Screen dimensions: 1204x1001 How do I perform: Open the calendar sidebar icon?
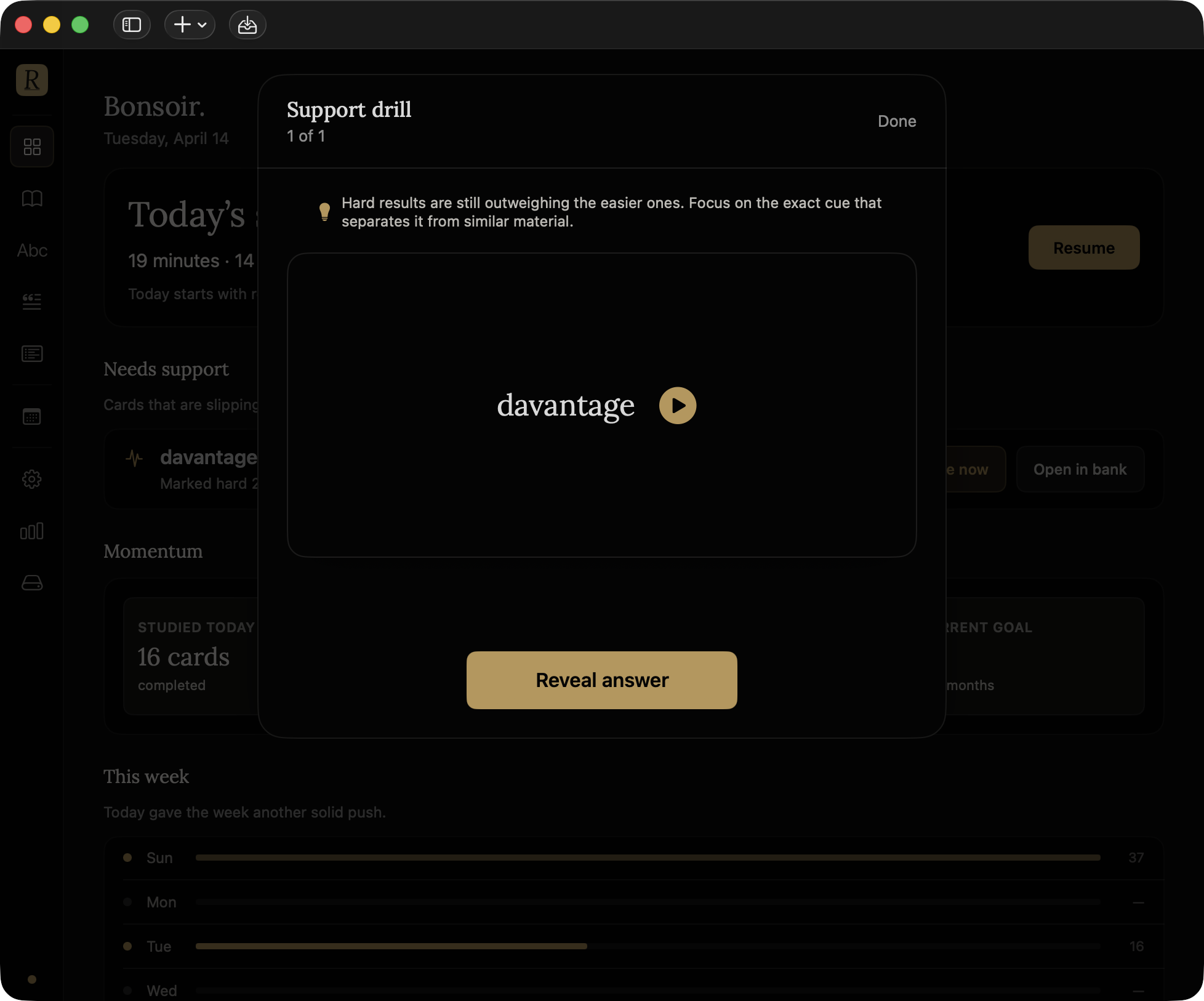click(32, 417)
